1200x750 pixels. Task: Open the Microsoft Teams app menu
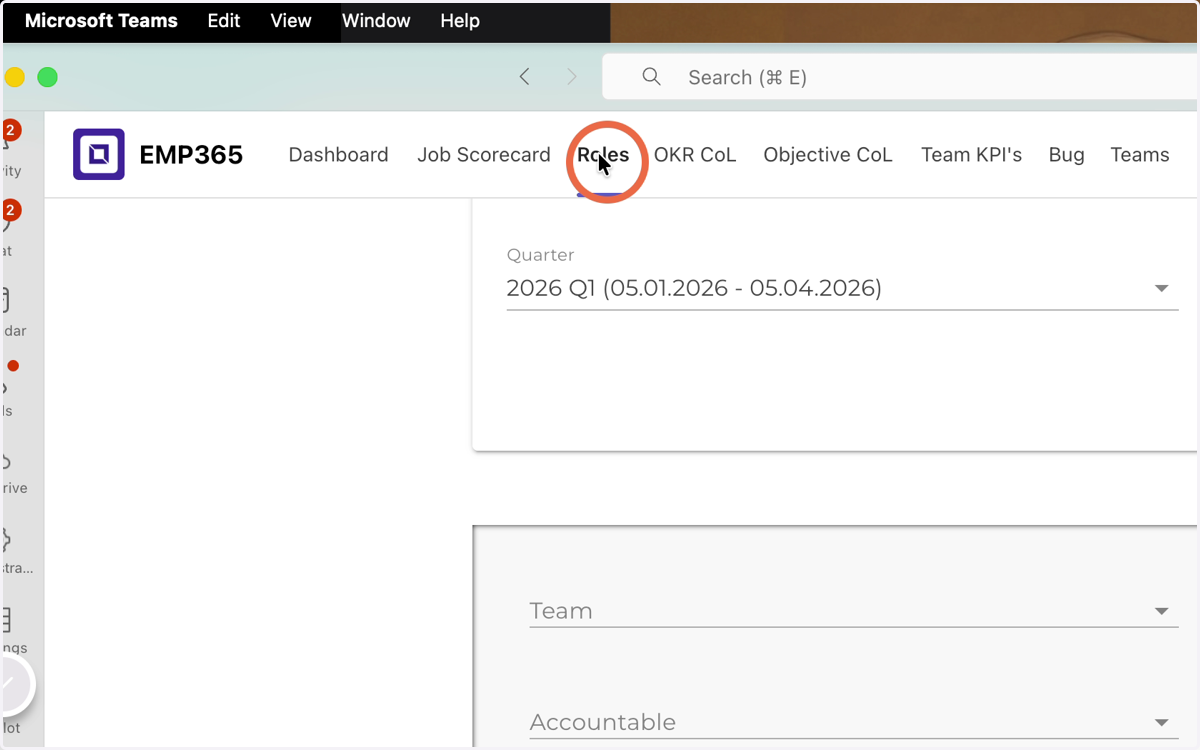(101, 20)
